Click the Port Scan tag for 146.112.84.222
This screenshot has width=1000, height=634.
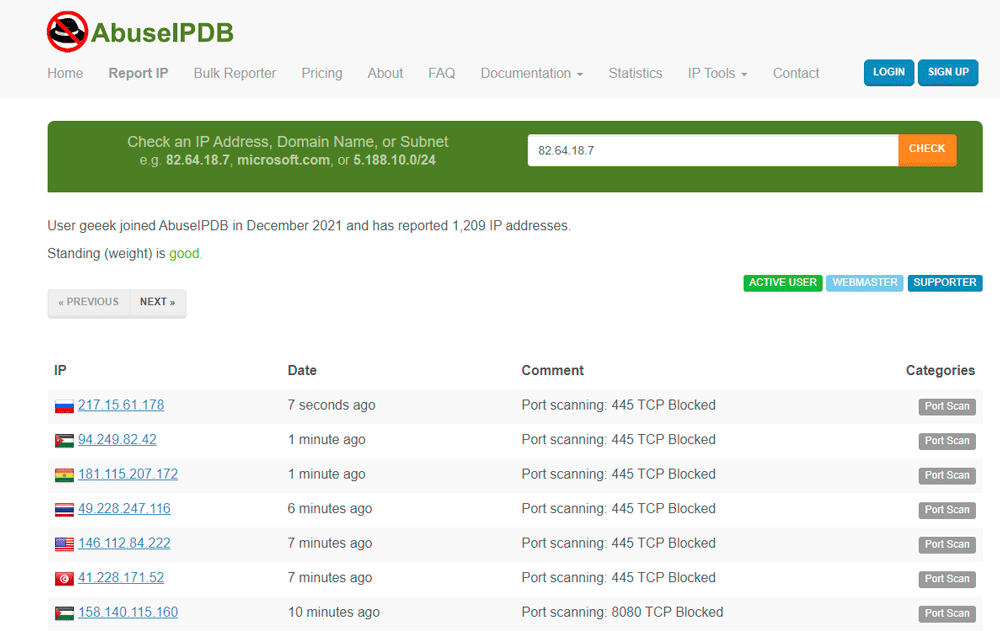[x=947, y=544]
